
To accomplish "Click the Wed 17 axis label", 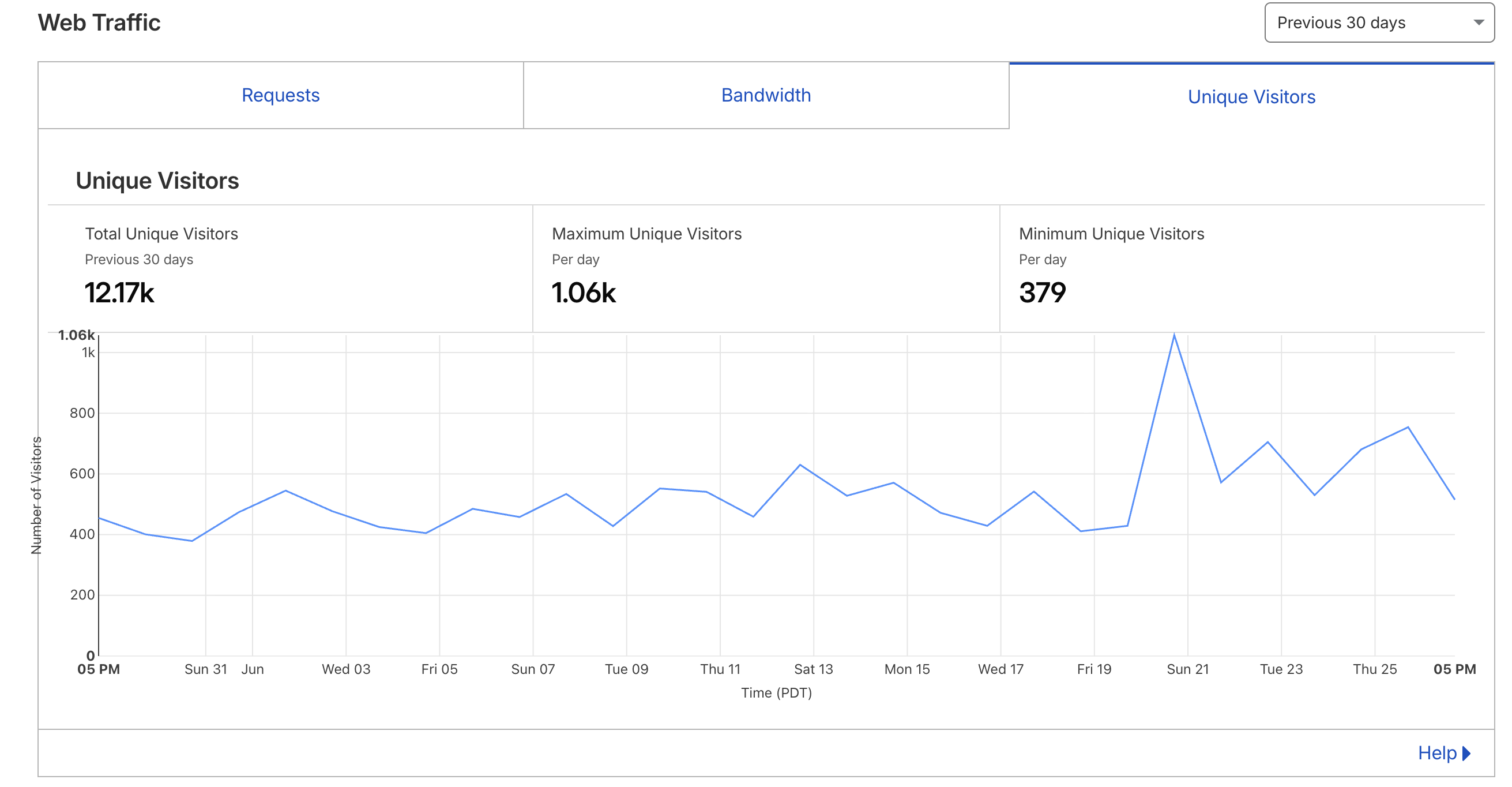I will pyautogui.click(x=1001, y=669).
